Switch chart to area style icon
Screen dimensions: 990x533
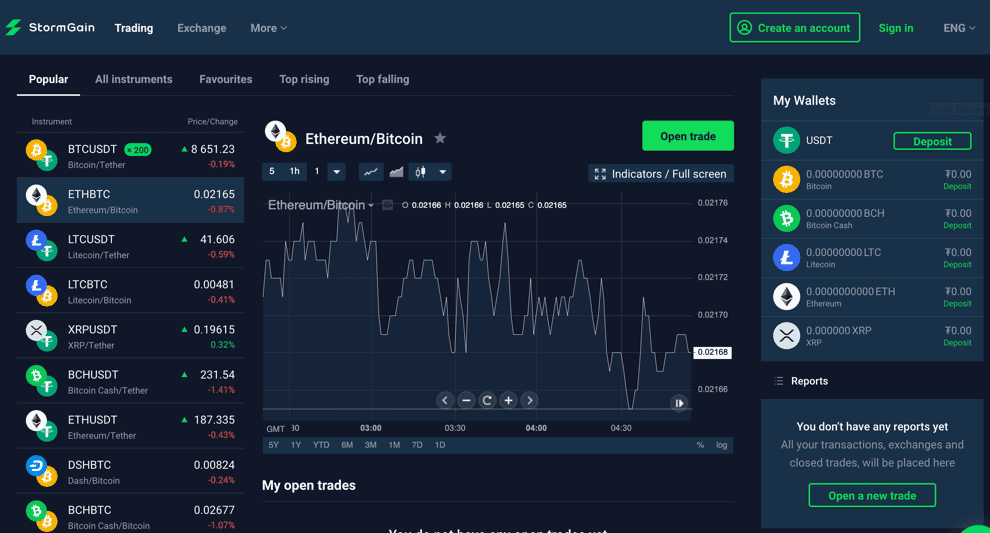click(397, 172)
